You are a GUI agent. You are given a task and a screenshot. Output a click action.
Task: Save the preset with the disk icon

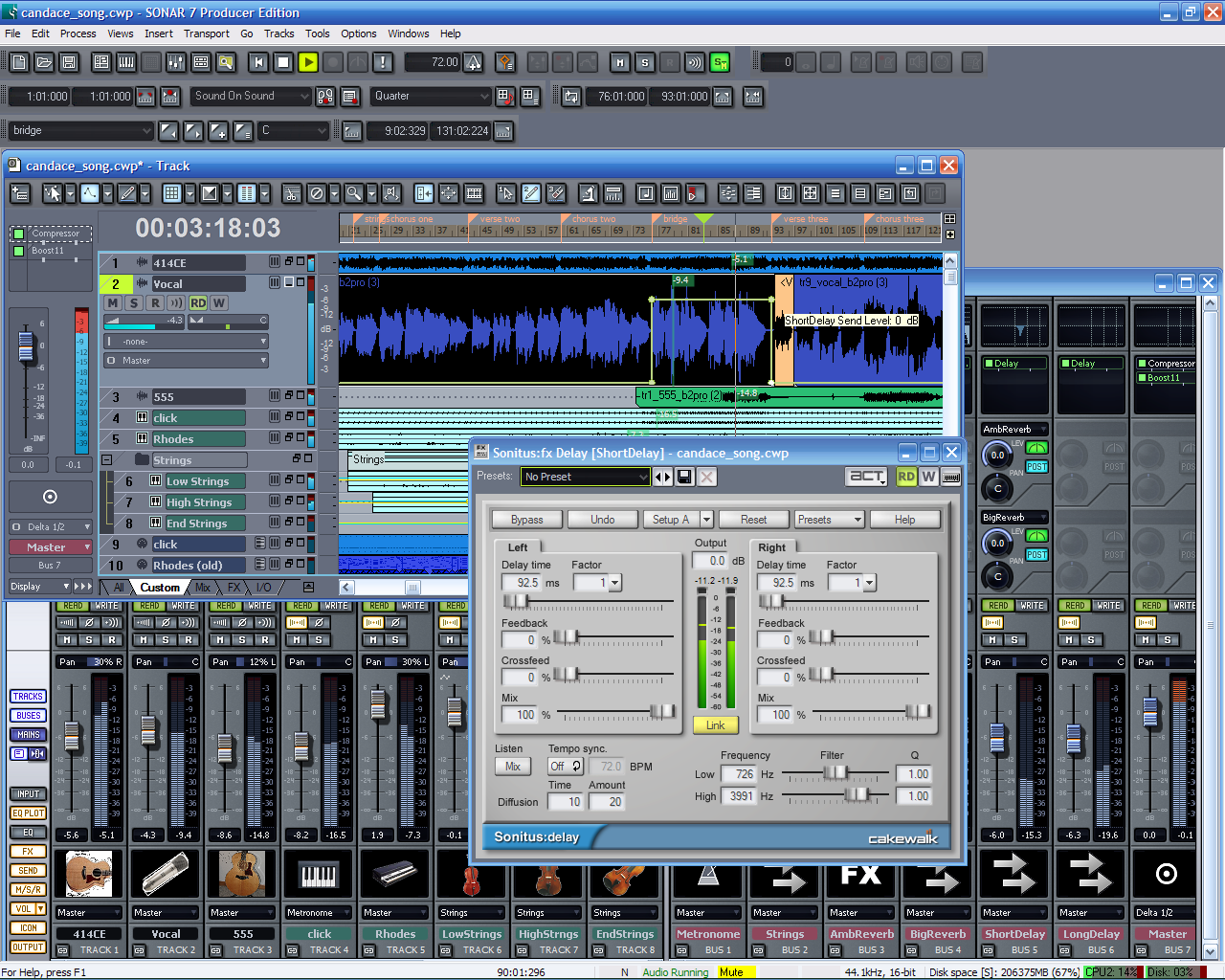click(x=685, y=477)
